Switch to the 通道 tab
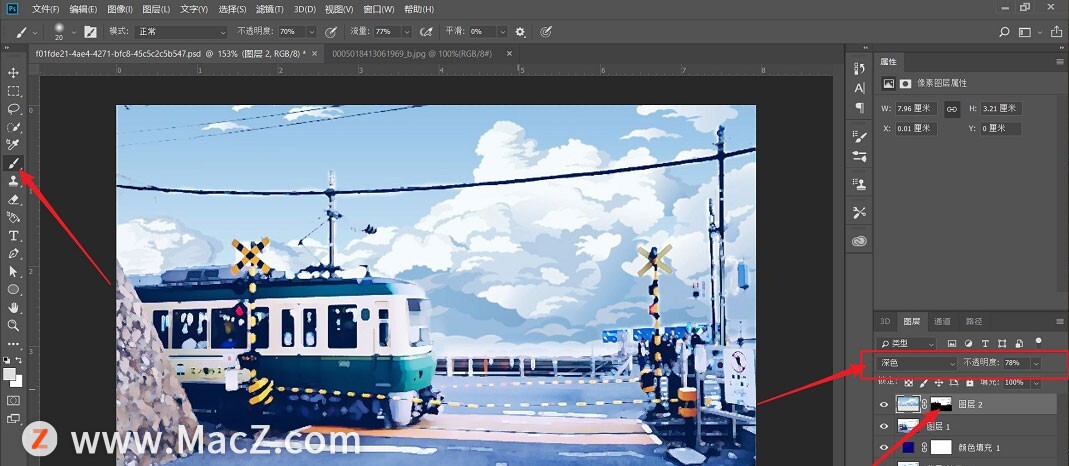Viewport: 1069px width, 466px height. coord(942,321)
